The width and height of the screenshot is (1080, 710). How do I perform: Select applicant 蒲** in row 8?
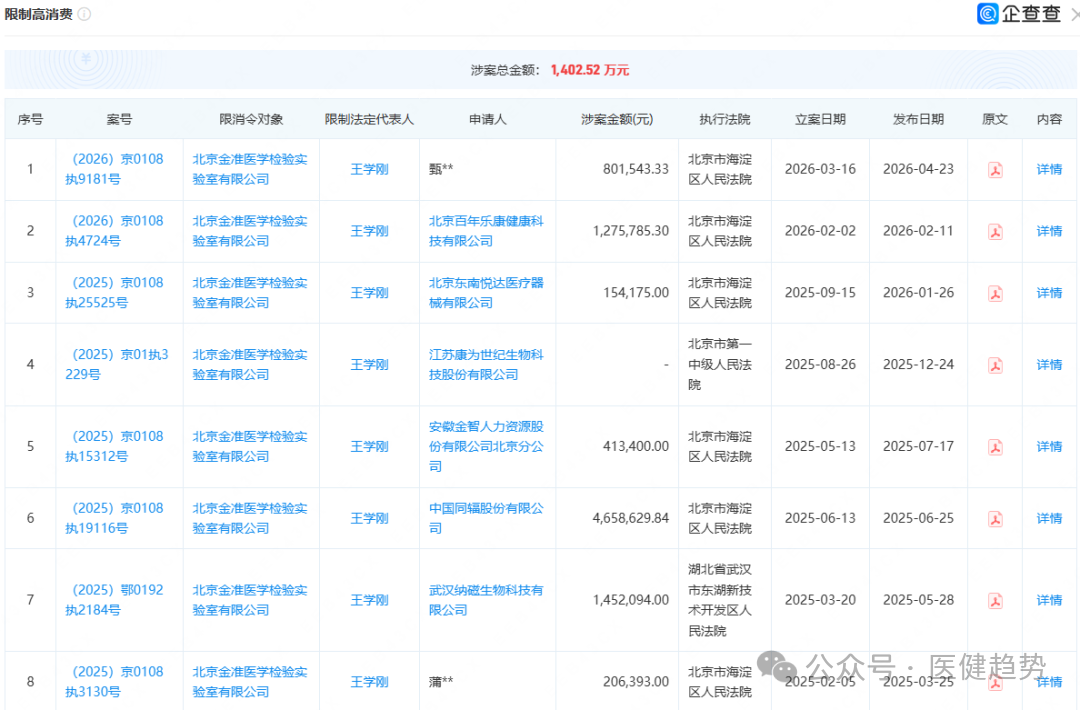[441, 682]
